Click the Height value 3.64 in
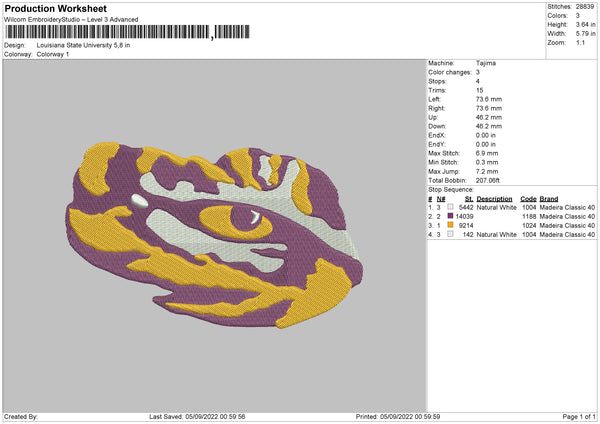 click(585, 24)
